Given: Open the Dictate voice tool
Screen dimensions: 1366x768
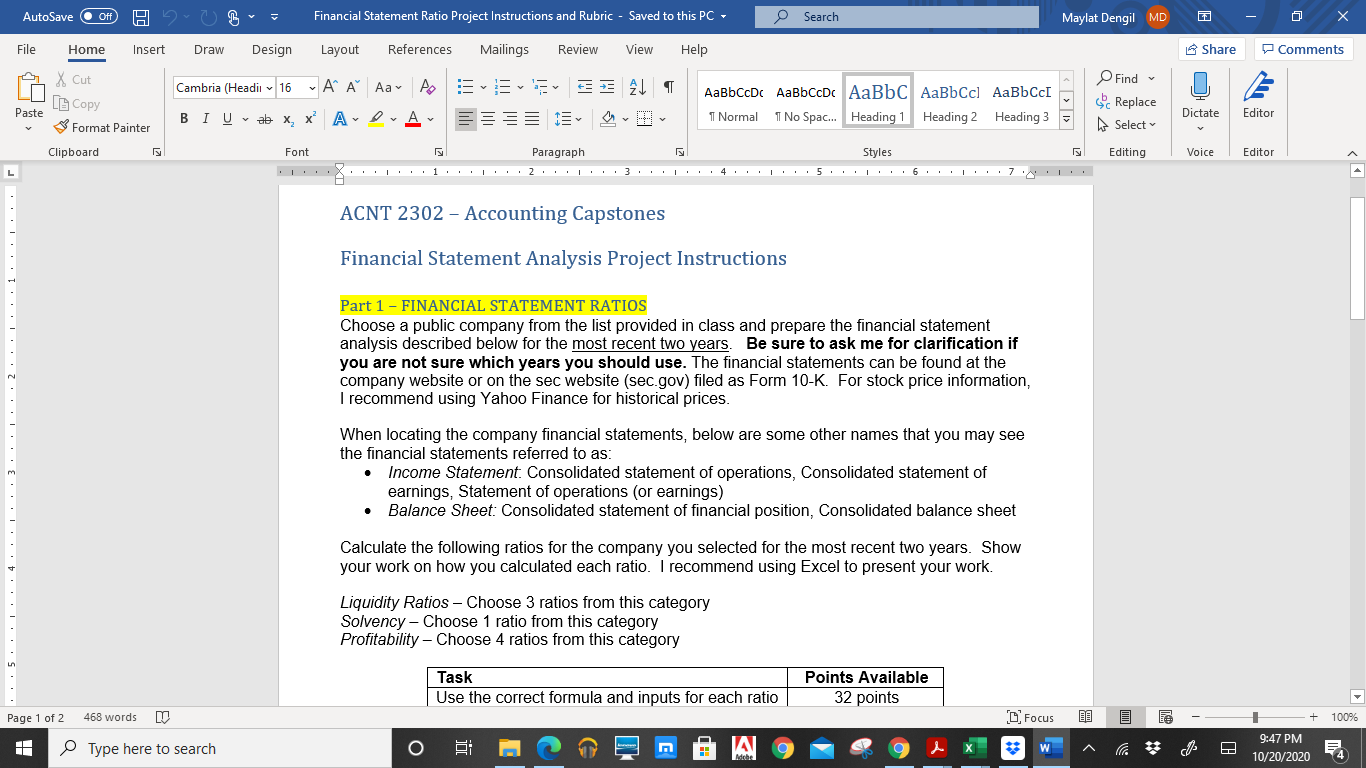Looking at the screenshot, I should (x=1199, y=95).
